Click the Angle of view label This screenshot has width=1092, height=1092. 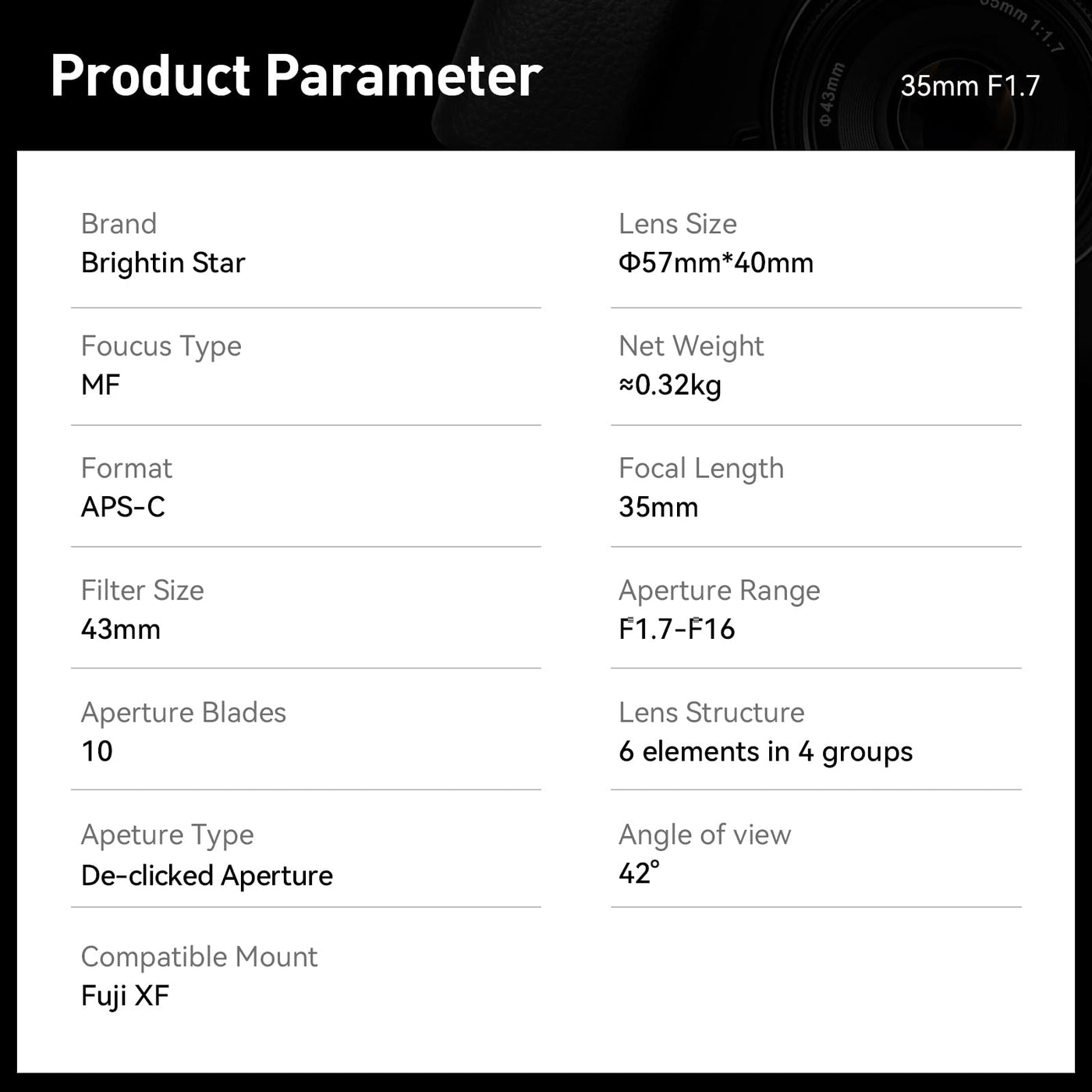pyautogui.click(x=704, y=835)
